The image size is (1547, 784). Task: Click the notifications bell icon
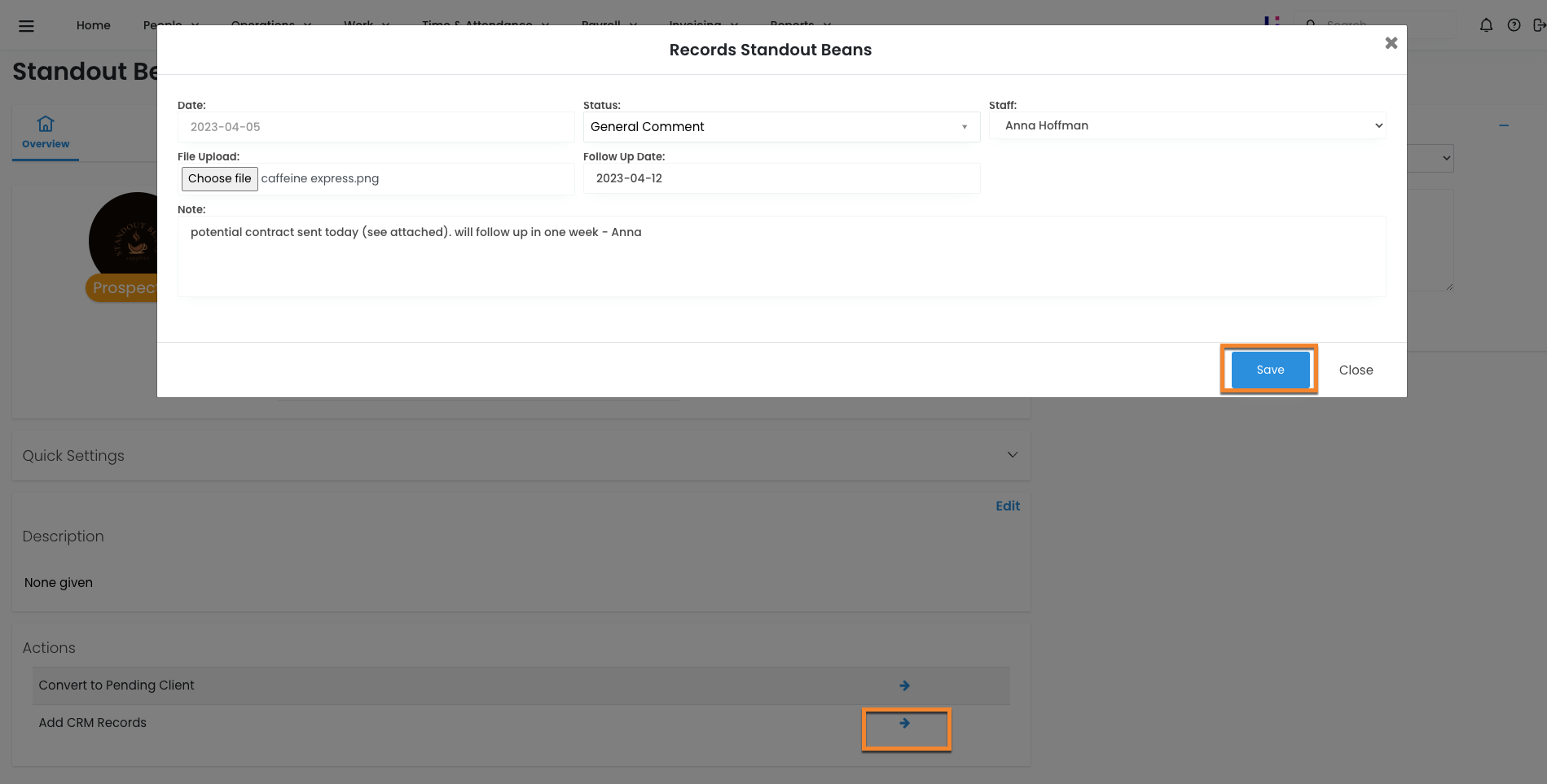tap(1486, 25)
